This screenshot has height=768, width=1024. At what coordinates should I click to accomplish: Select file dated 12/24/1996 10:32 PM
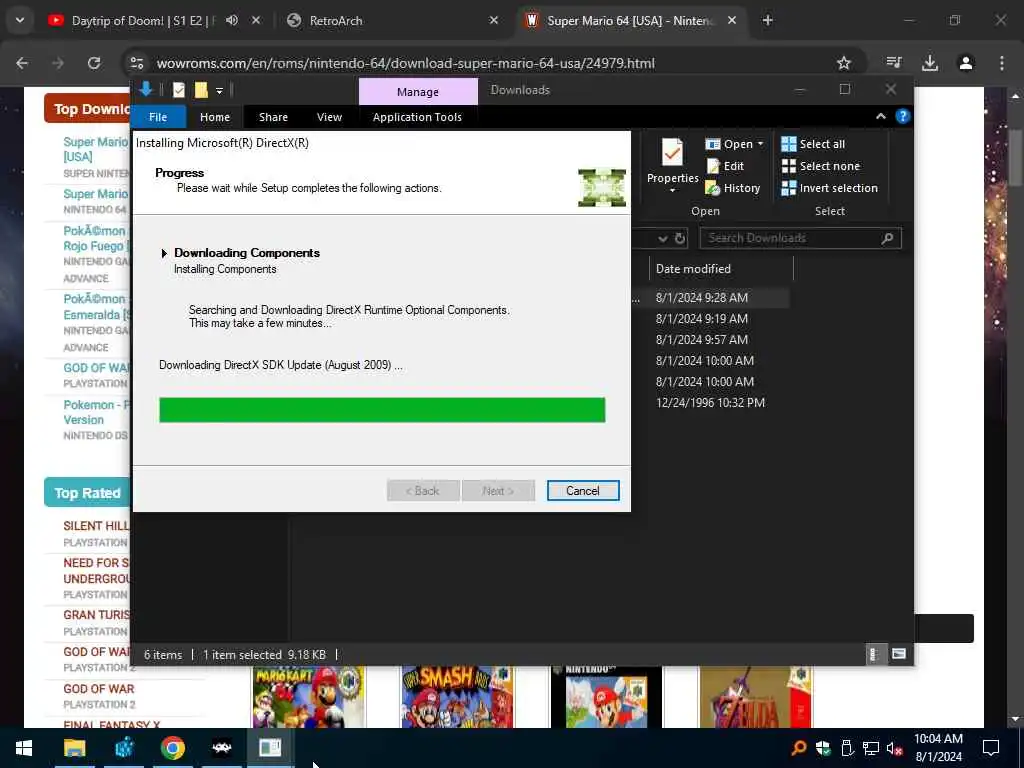point(710,403)
